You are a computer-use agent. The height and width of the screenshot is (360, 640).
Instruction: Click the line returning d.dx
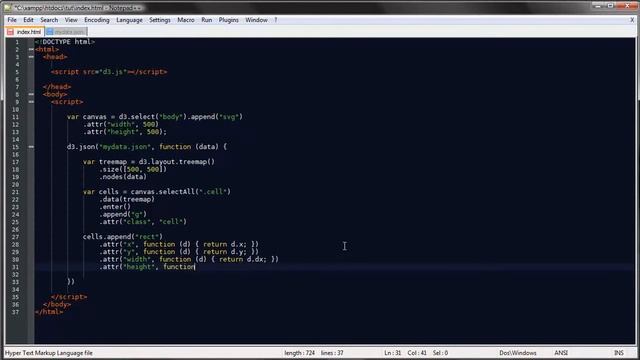point(189,259)
